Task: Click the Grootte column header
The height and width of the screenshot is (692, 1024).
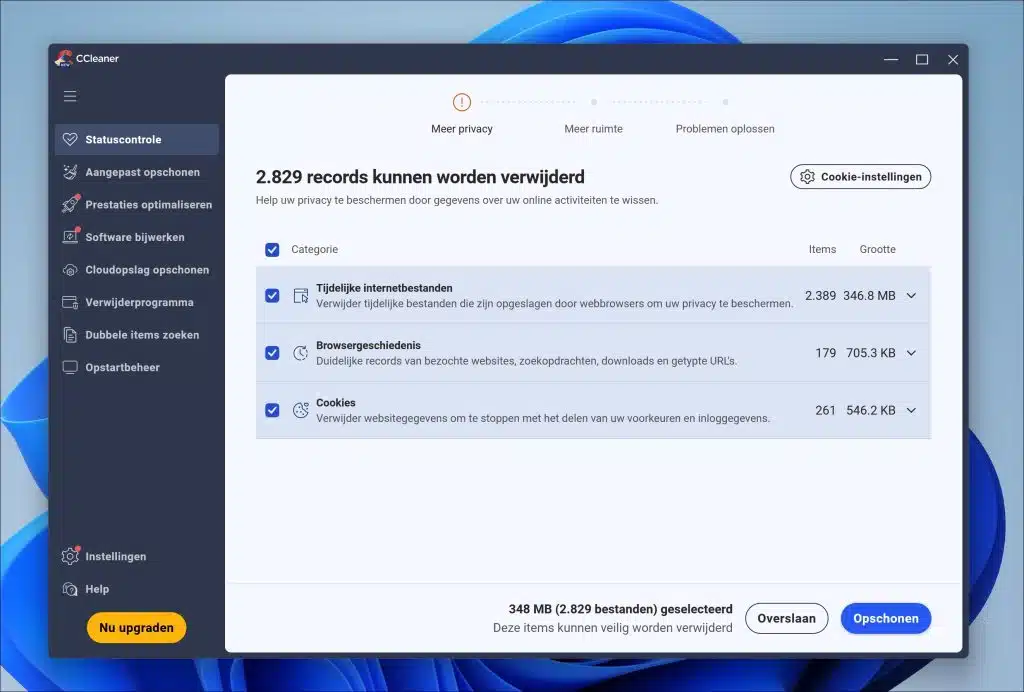Action: (x=877, y=249)
